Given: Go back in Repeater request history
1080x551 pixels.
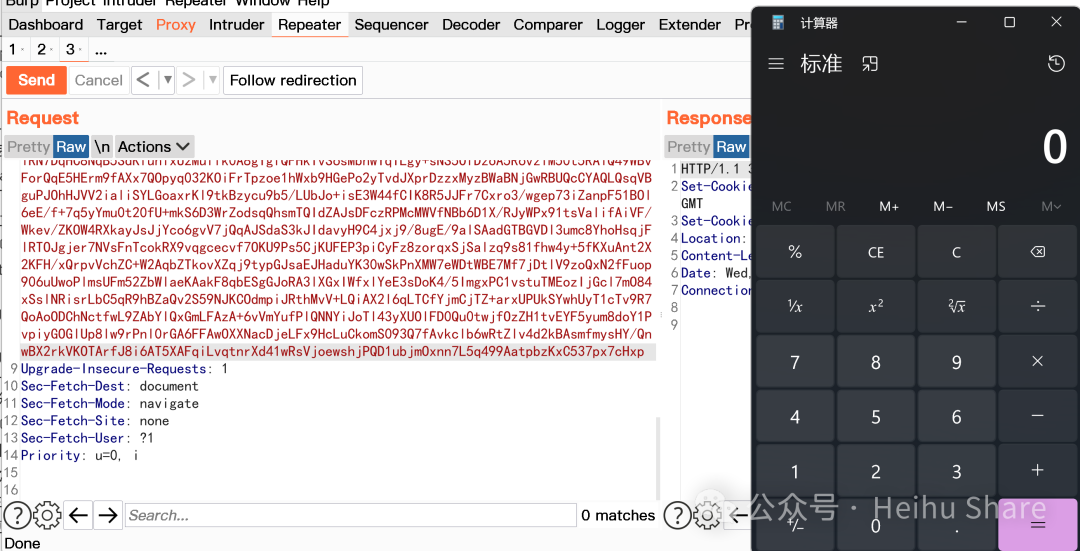Looking at the screenshot, I should coord(143,81).
